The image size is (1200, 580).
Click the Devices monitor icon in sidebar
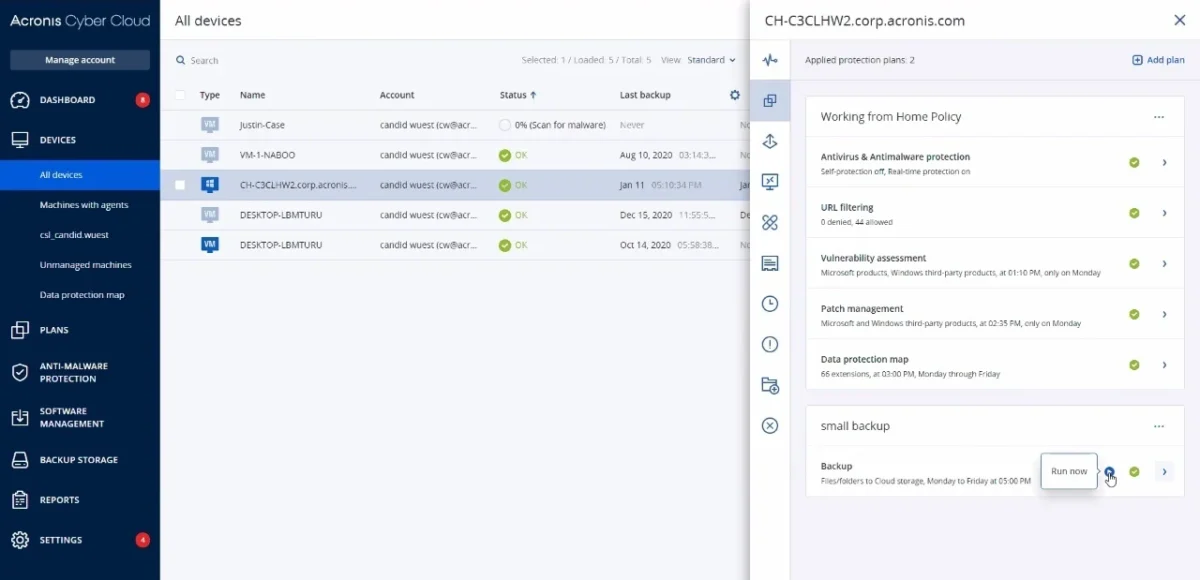click(x=20, y=140)
